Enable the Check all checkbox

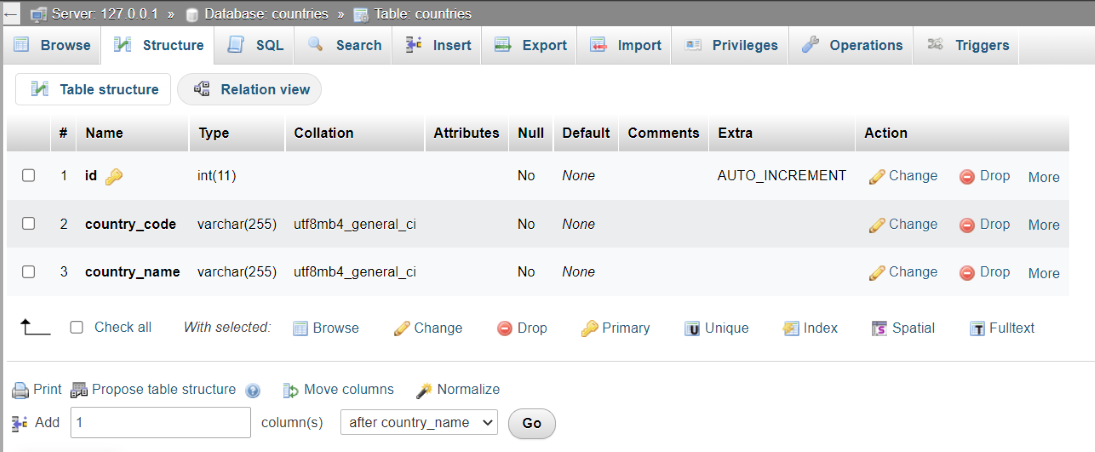click(x=77, y=327)
